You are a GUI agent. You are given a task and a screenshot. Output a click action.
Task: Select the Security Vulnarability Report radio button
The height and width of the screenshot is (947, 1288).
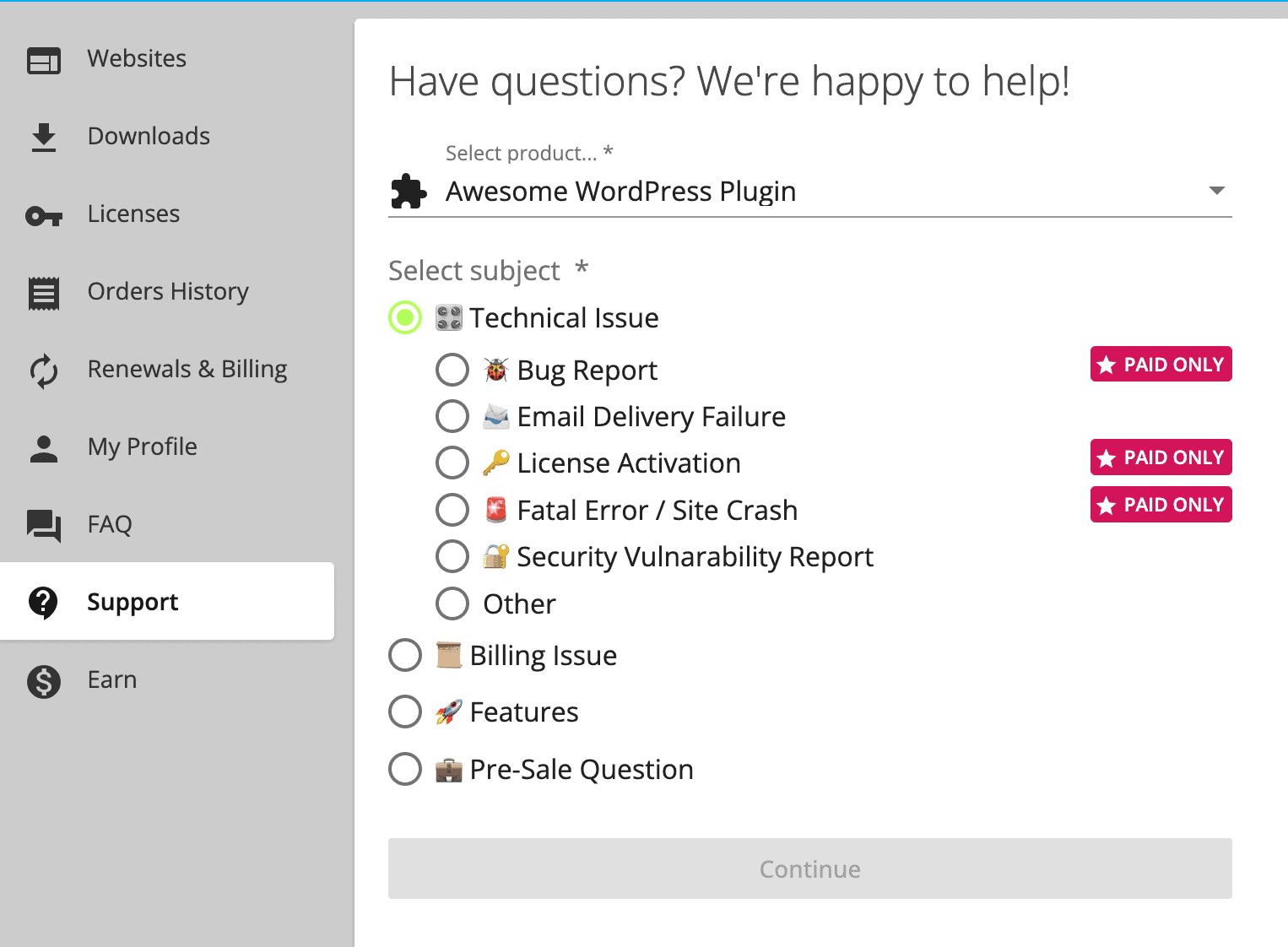(452, 556)
